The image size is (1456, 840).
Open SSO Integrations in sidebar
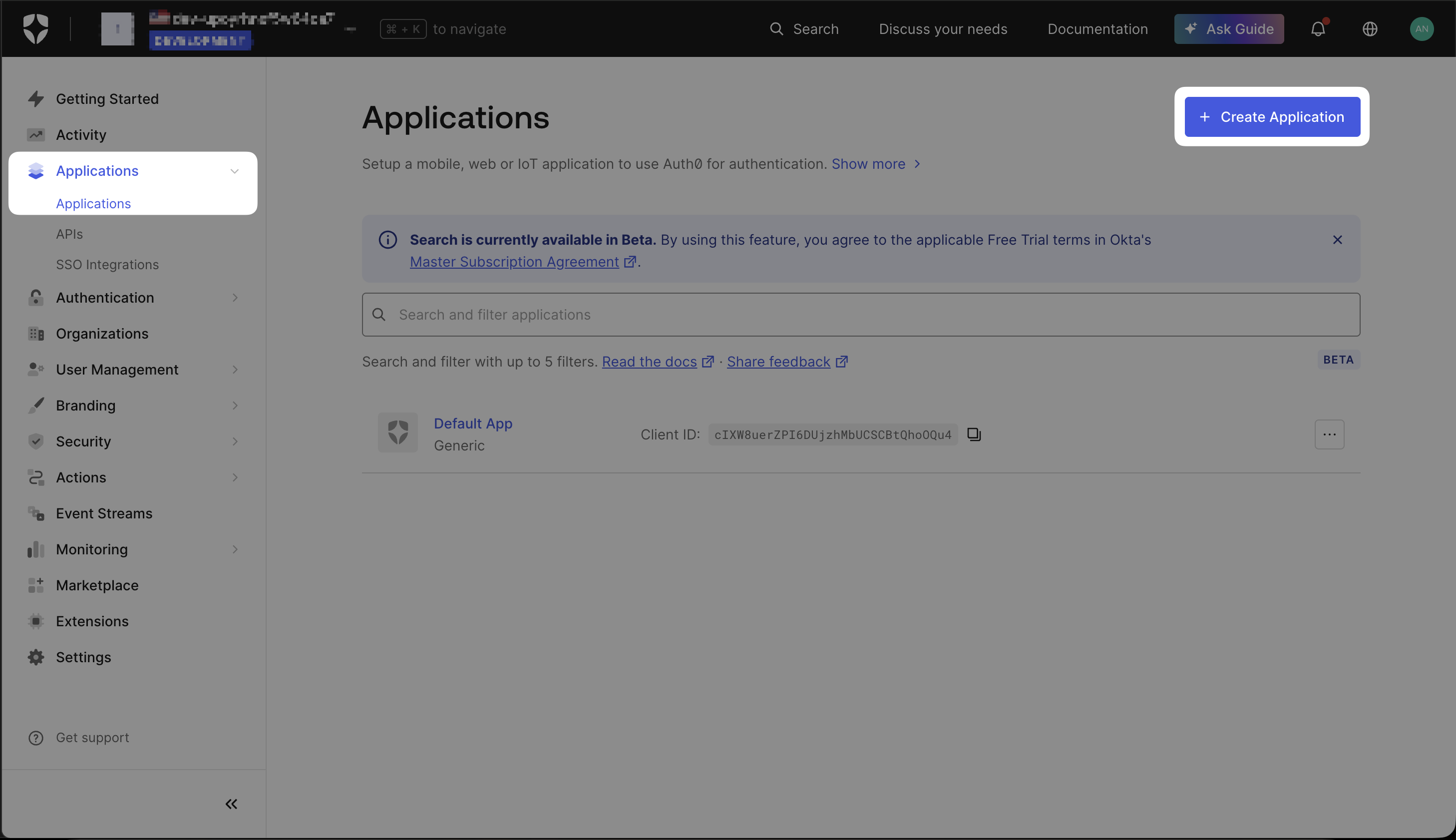coord(107,265)
